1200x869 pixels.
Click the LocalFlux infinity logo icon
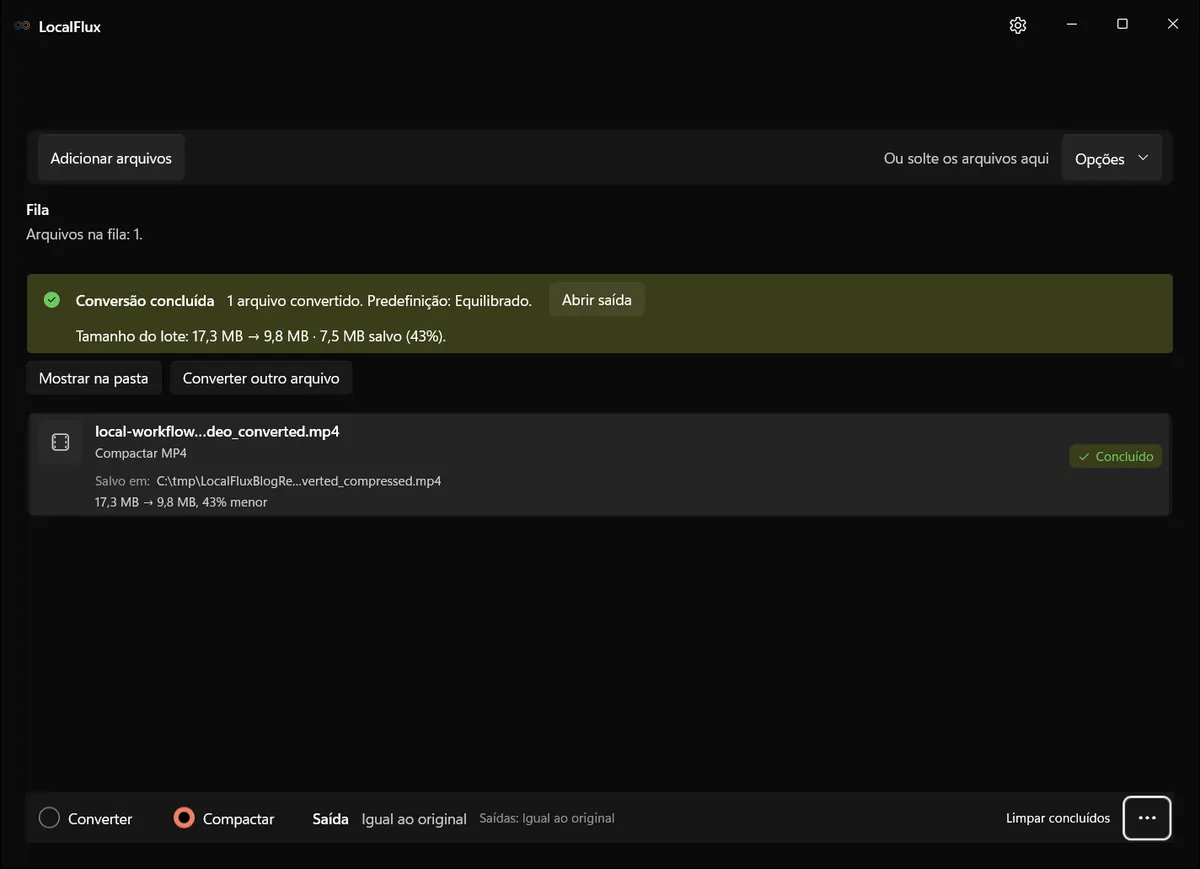(x=22, y=27)
